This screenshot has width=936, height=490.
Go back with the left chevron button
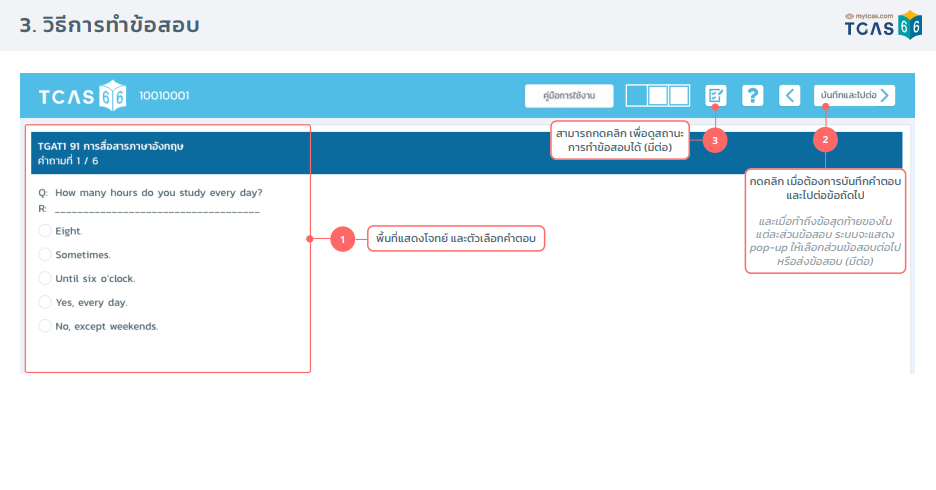click(789, 96)
